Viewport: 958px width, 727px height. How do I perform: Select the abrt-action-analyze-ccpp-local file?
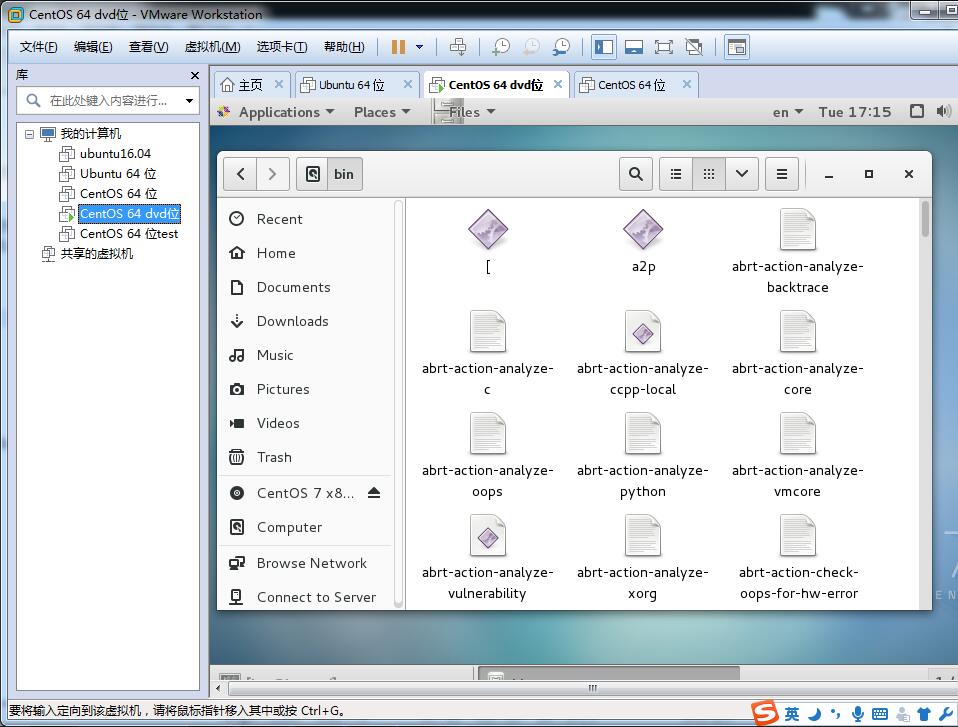click(643, 353)
